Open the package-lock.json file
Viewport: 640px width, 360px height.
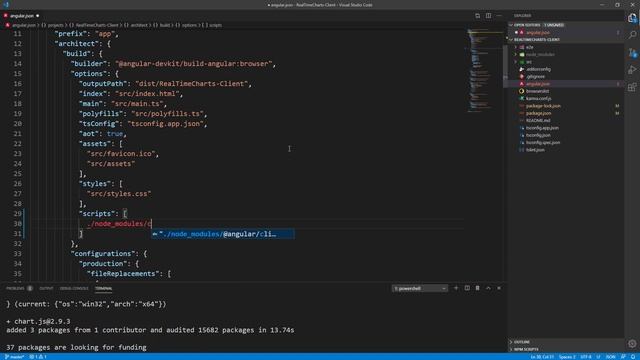point(543,106)
